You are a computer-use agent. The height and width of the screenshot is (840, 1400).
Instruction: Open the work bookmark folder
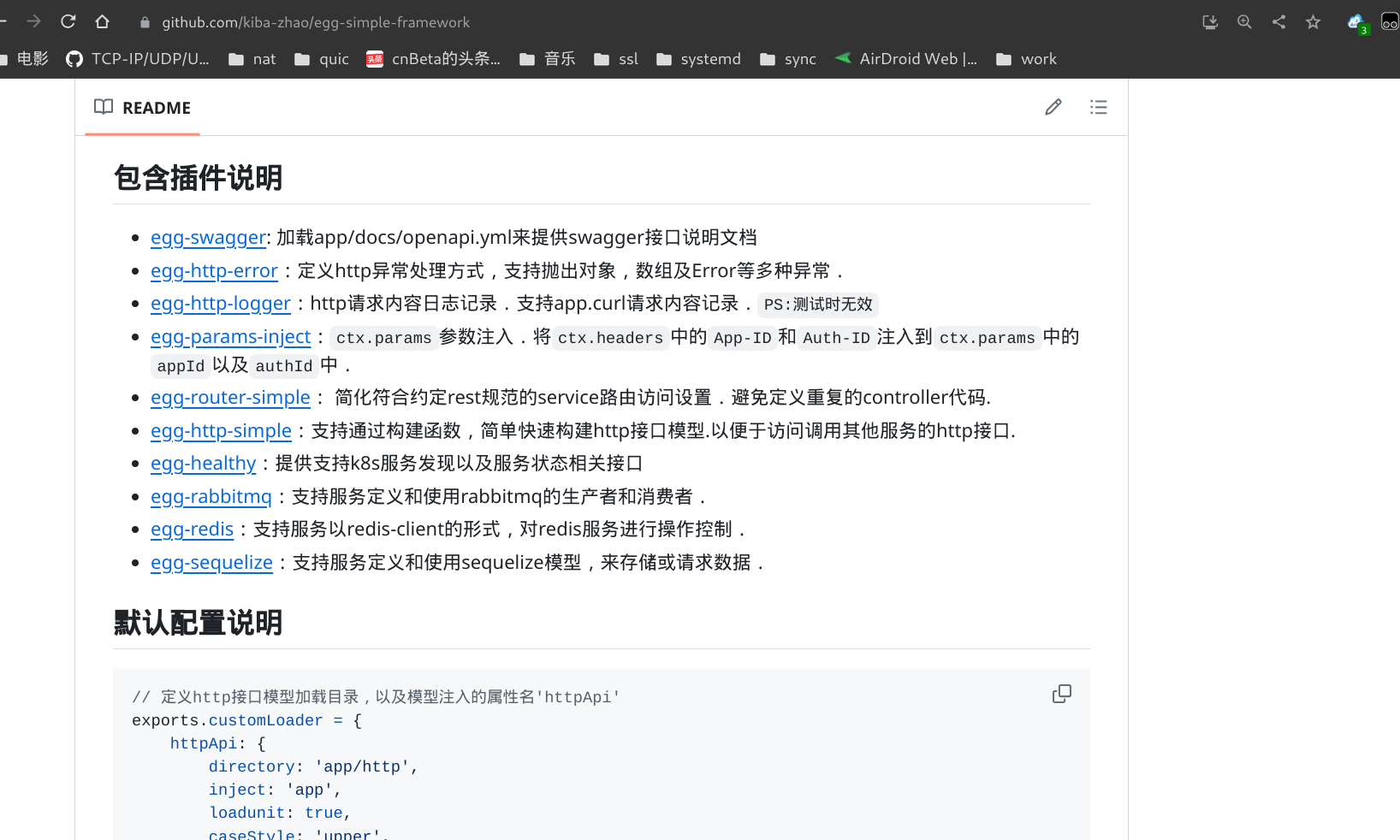click(1026, 59)
